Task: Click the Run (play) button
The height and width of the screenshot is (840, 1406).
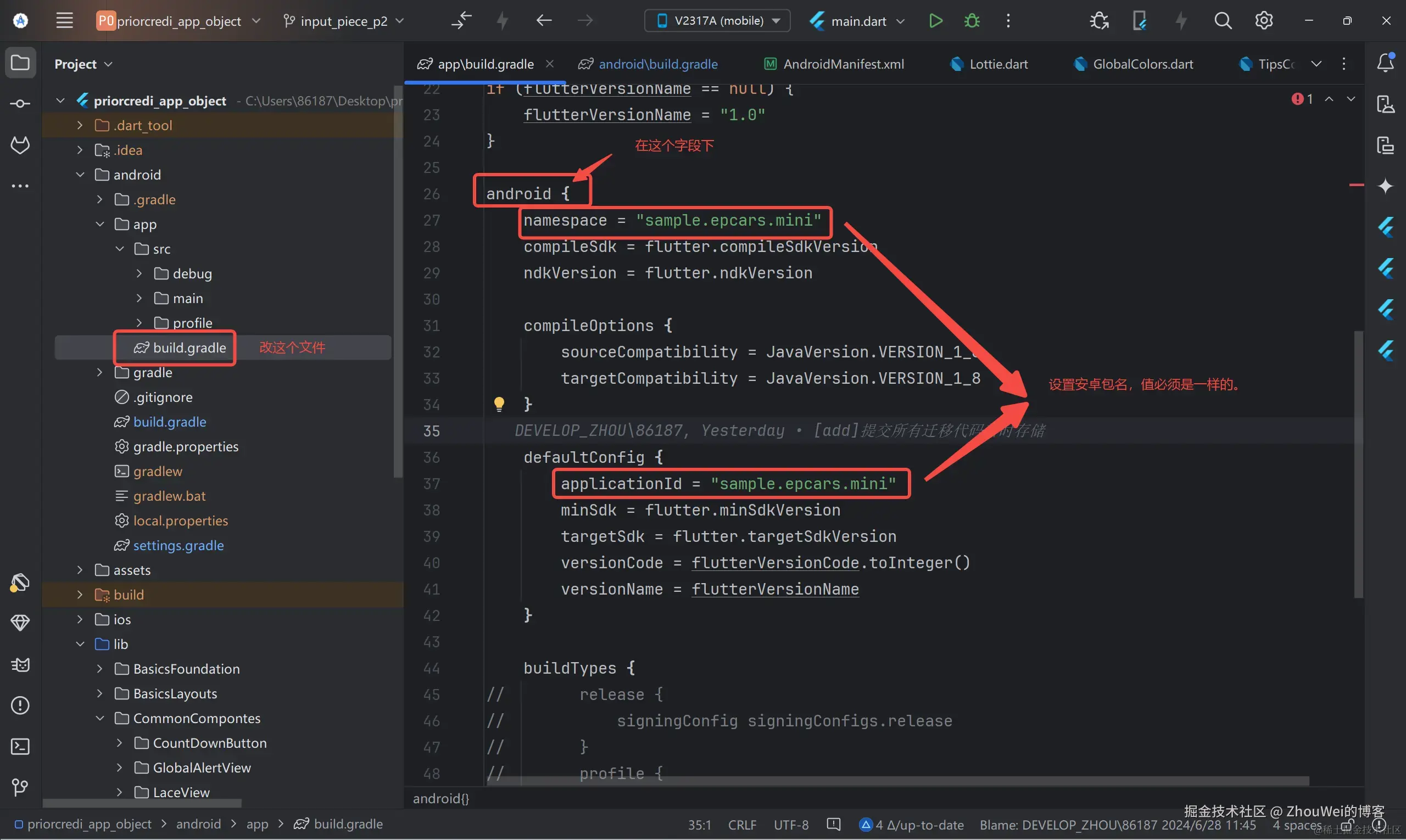Action: pos(935,21)
